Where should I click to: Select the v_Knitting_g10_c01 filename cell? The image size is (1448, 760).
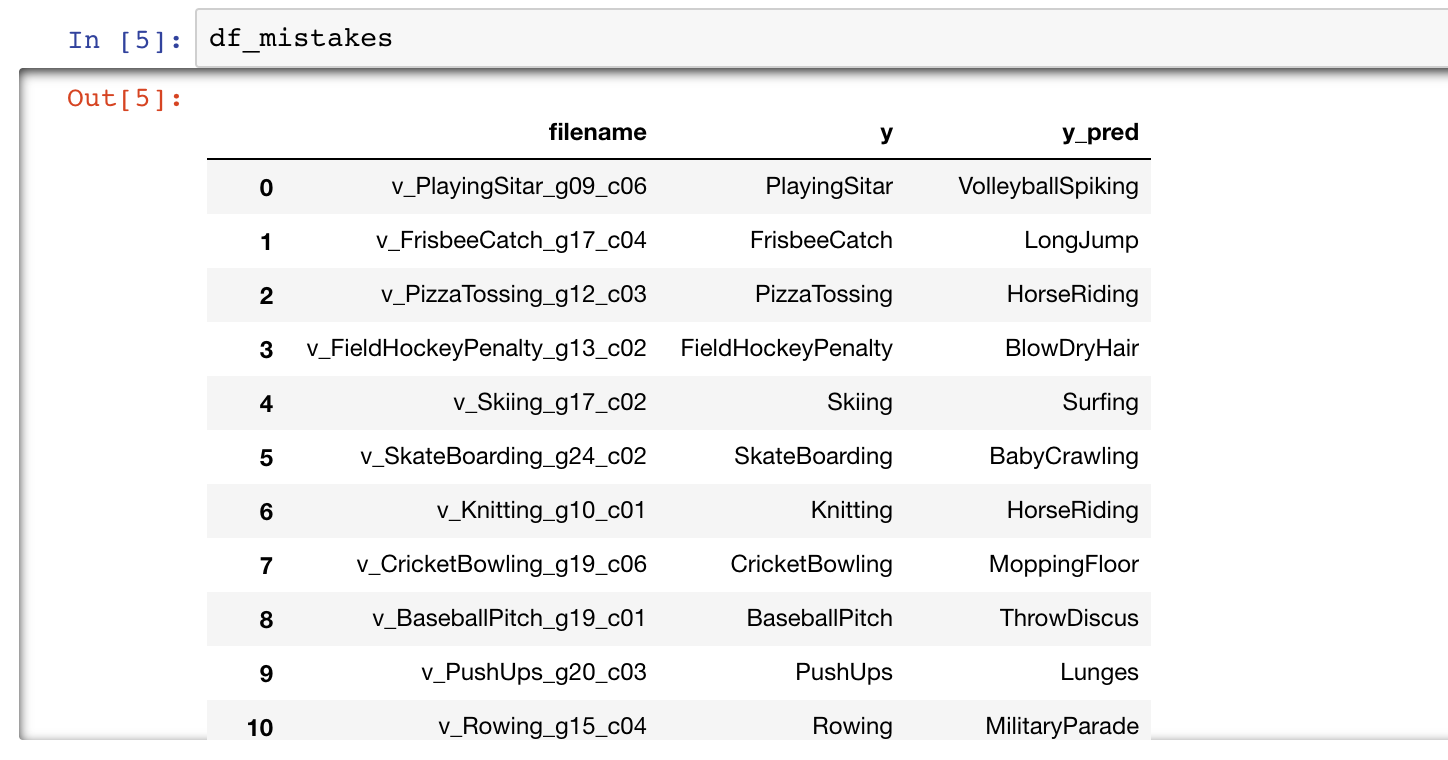[541, 510]
